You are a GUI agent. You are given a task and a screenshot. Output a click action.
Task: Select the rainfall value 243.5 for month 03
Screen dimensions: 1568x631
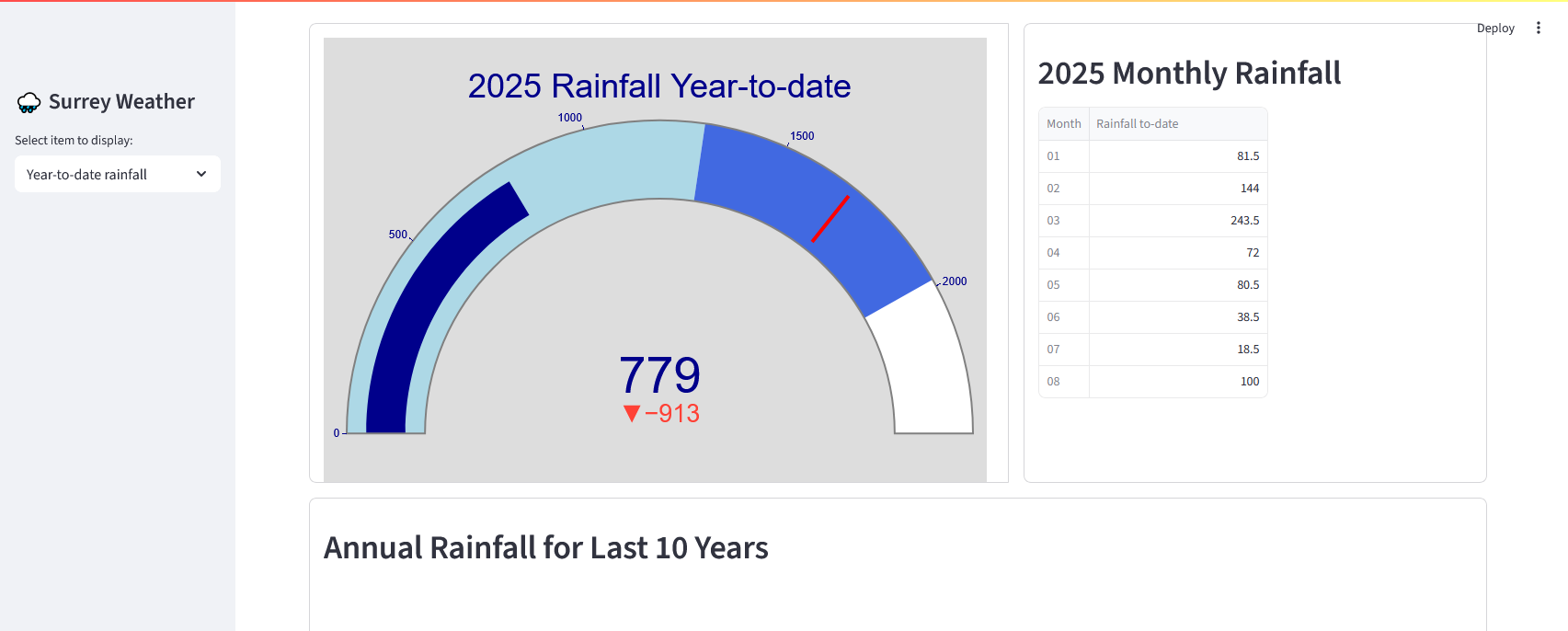(1246, 221)
